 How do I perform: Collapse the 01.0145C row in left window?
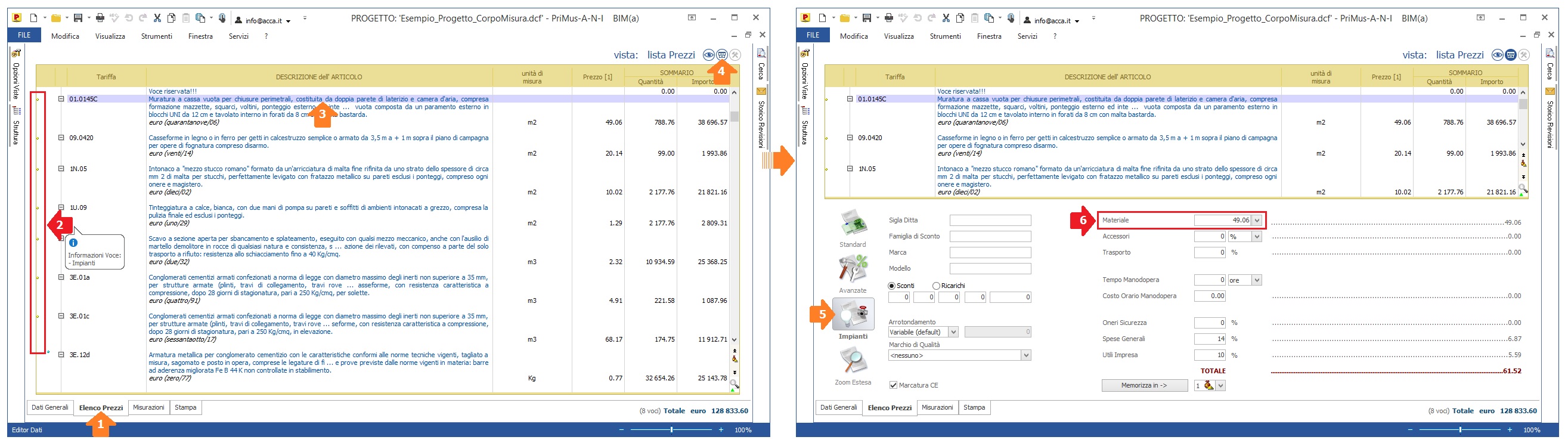point(61,98)
